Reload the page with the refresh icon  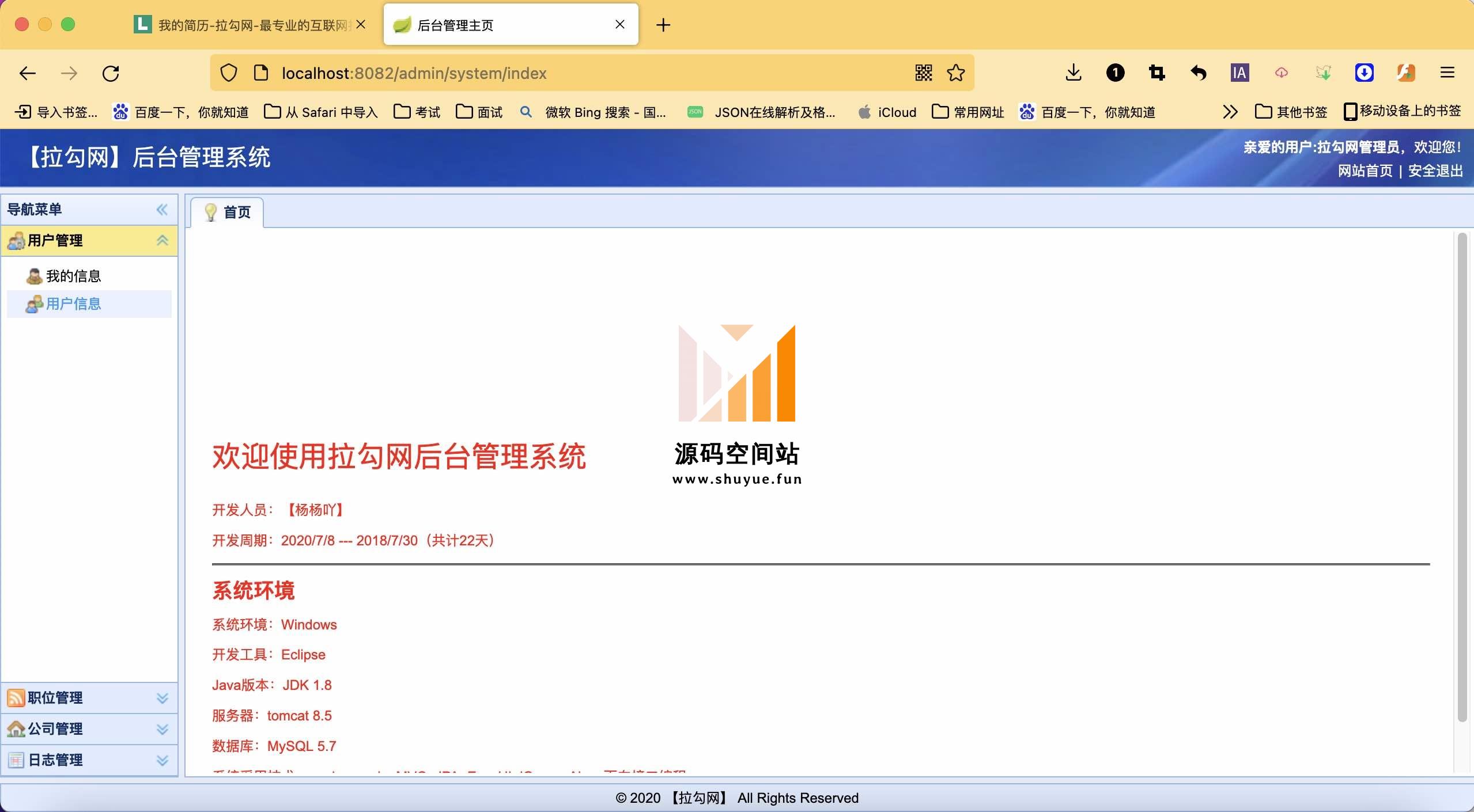click(x=111, y=73)
